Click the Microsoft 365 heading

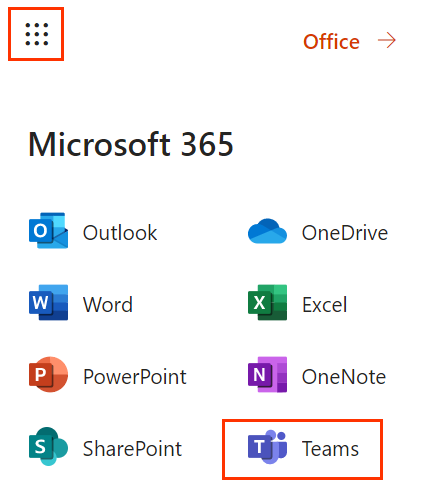pos(131,144)
